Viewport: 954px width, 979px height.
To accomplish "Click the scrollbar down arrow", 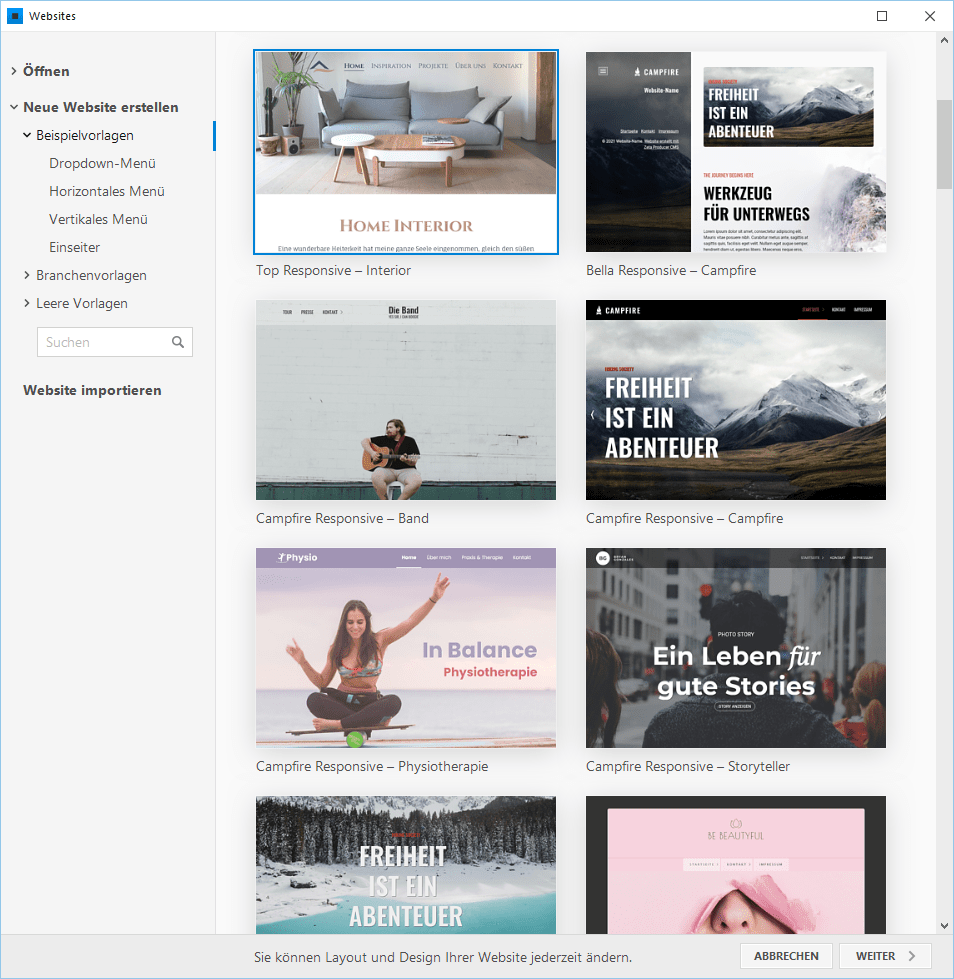I will [x=943, y=925].
